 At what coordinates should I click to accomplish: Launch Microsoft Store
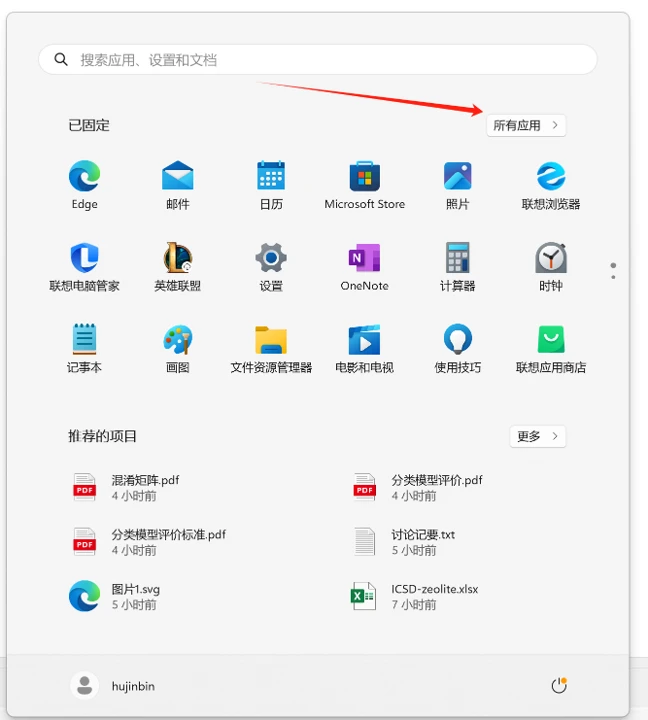tap(365, 185)
